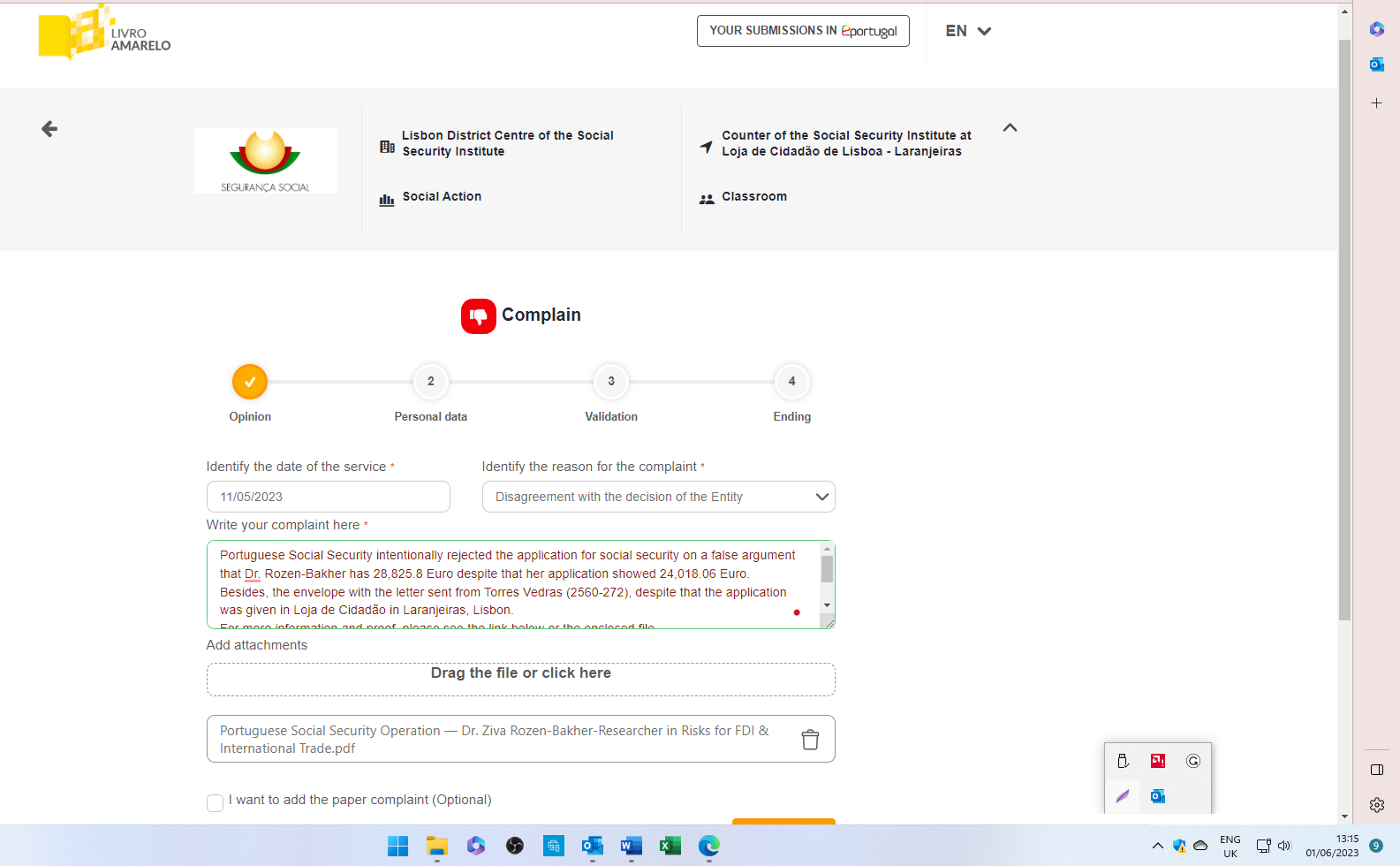The height and width of the screenshot is (866, 1400).
Task: Open Outlook from the taskbar
Action: (x=593, y=846)
